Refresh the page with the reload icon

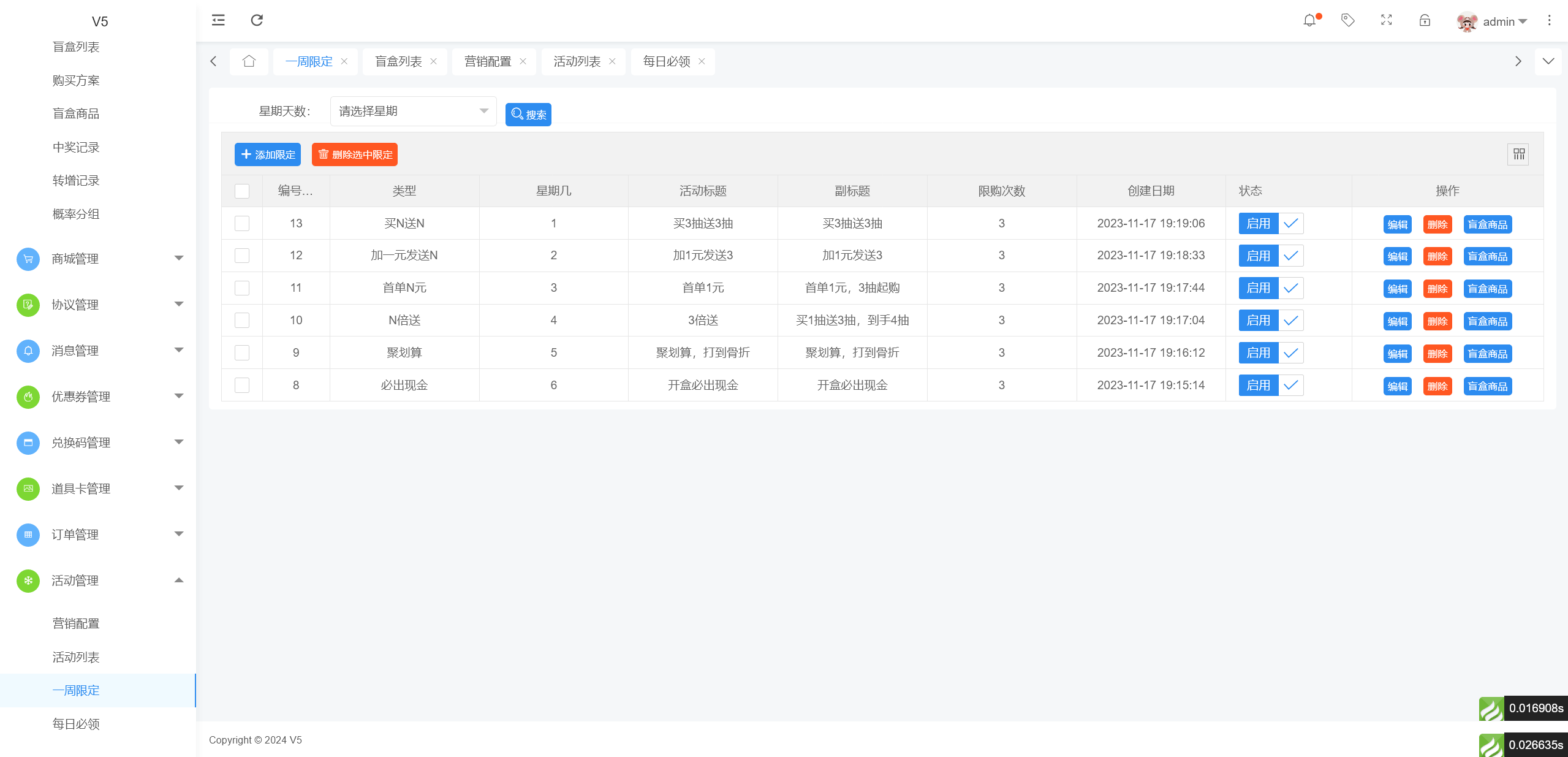click(x=257, y=20)
